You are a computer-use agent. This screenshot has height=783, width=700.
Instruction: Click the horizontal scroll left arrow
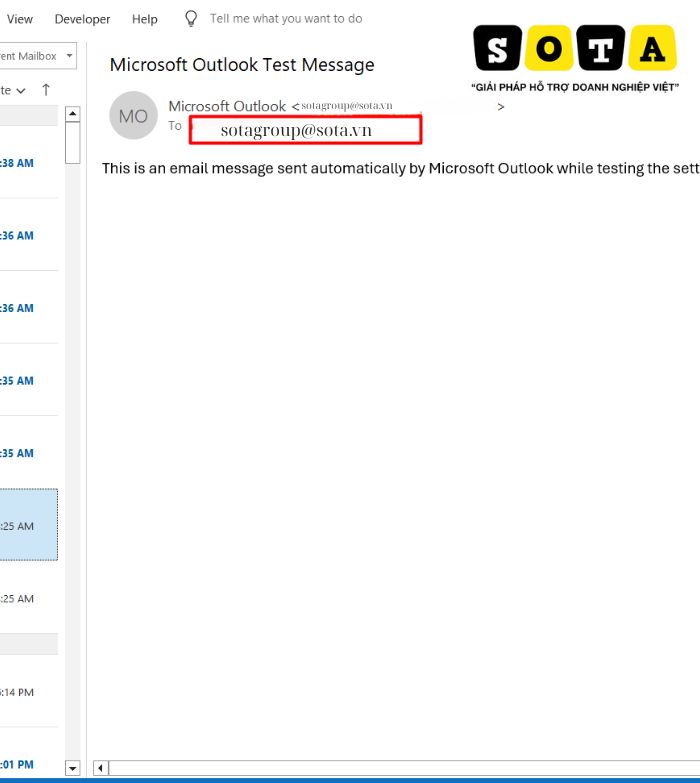coord(101,768)
